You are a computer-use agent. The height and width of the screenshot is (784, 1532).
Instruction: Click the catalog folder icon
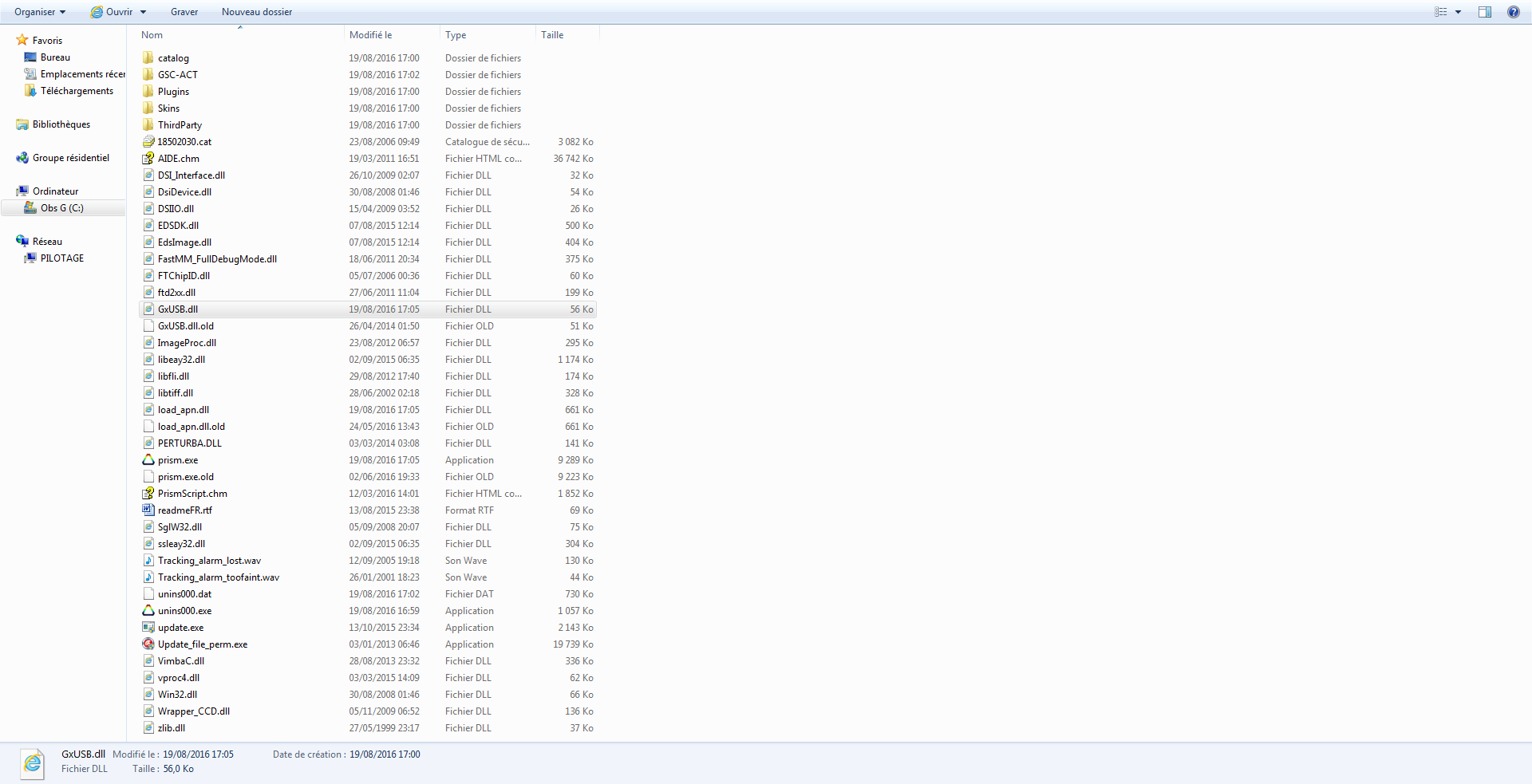coord(148,58)
